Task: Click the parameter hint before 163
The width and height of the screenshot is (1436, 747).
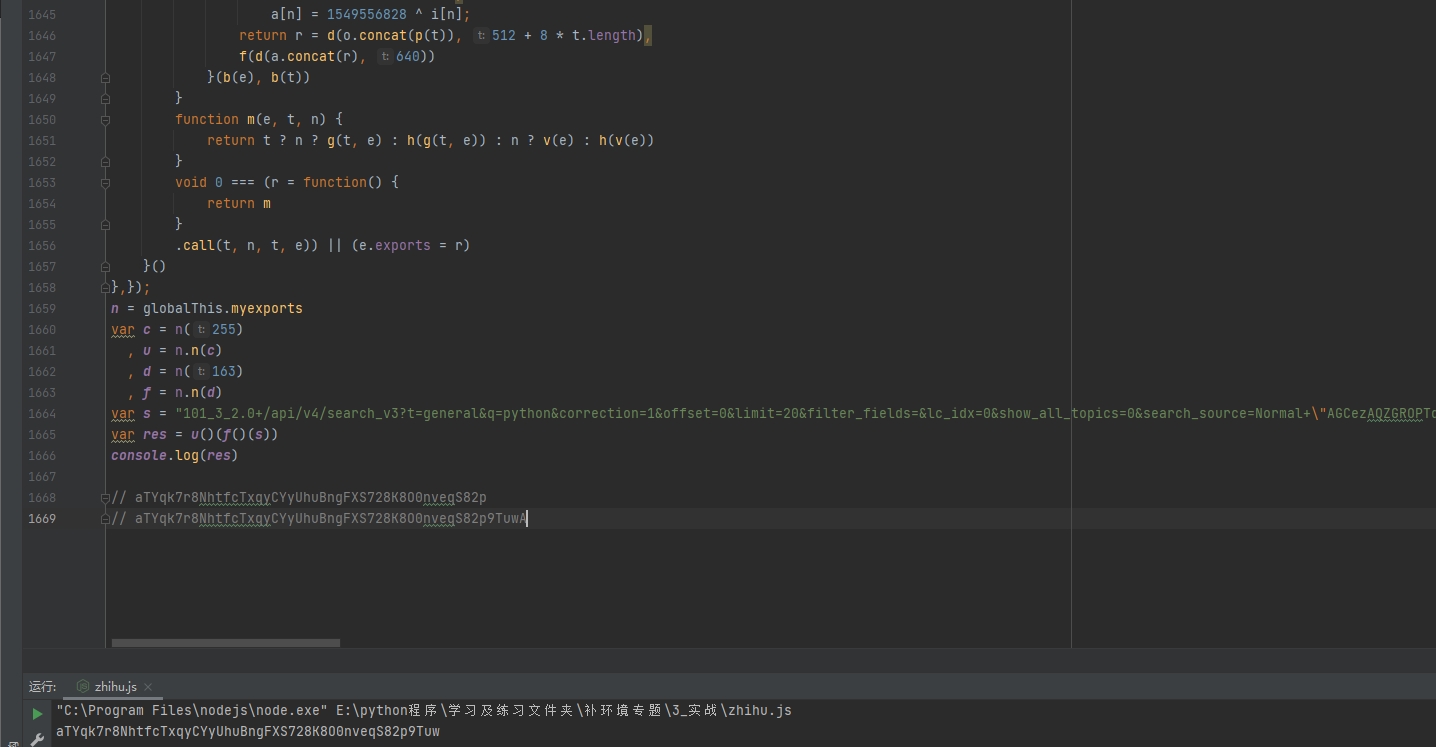Action: (x=201, y=371)
